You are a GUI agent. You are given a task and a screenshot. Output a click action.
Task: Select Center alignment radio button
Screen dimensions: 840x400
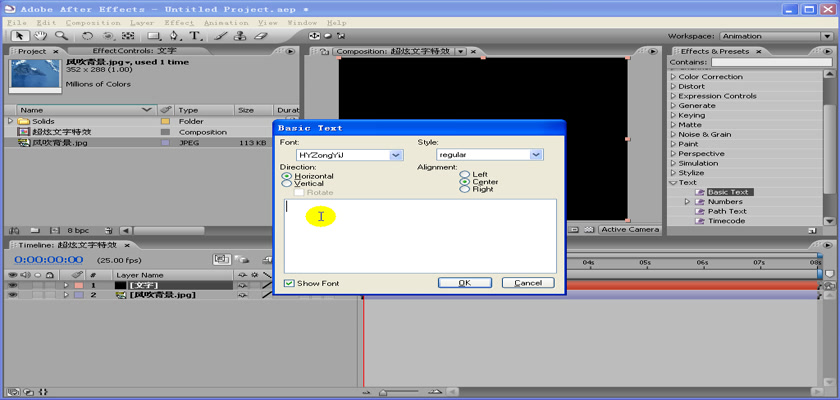464,182
